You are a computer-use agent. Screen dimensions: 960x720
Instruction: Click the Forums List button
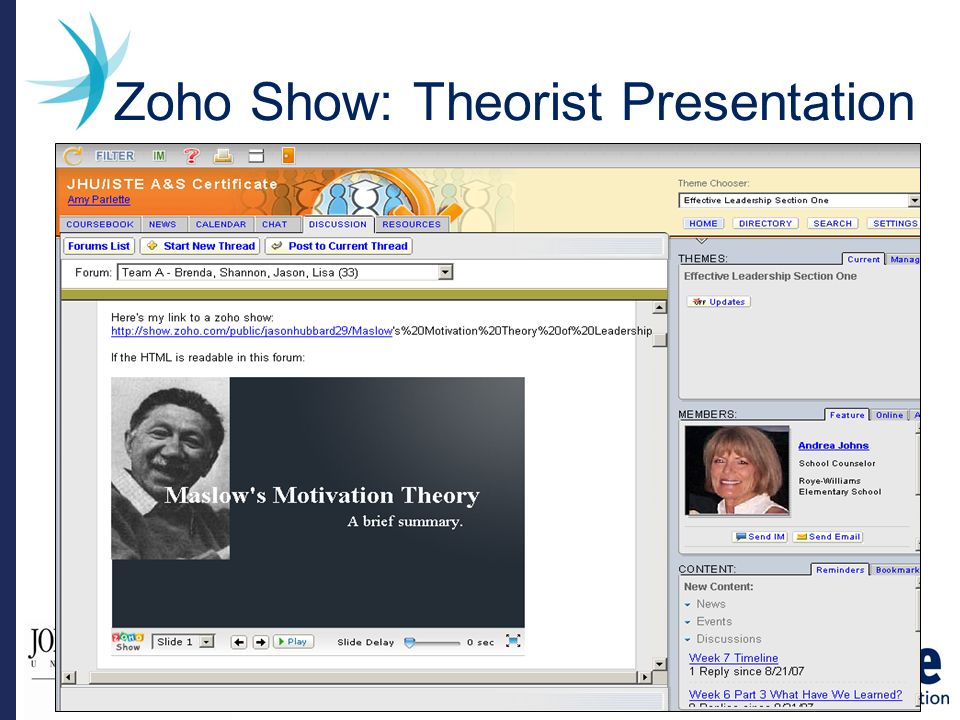point(99,246)
